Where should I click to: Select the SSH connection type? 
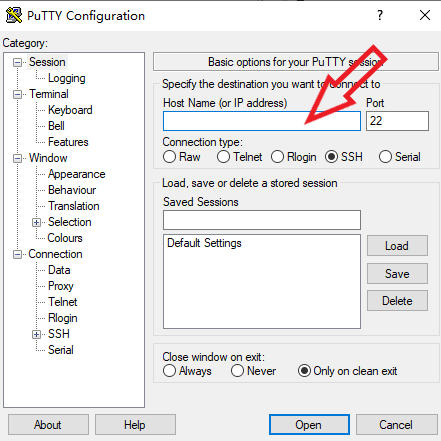344,157
